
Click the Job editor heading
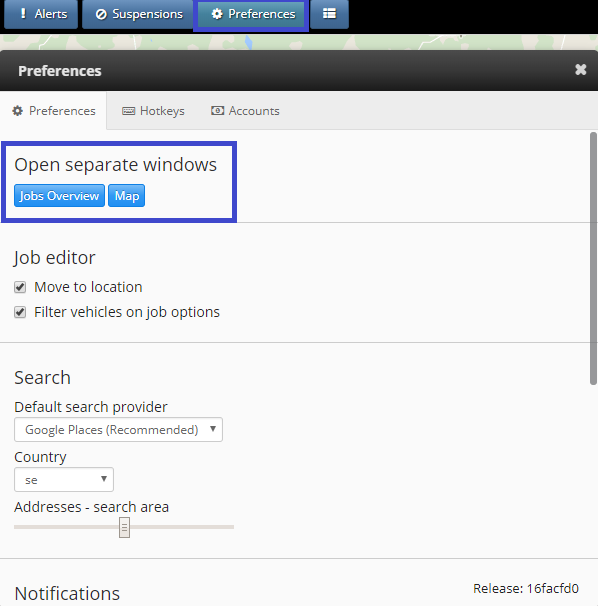pyautogui.click(x=55, y=258)
